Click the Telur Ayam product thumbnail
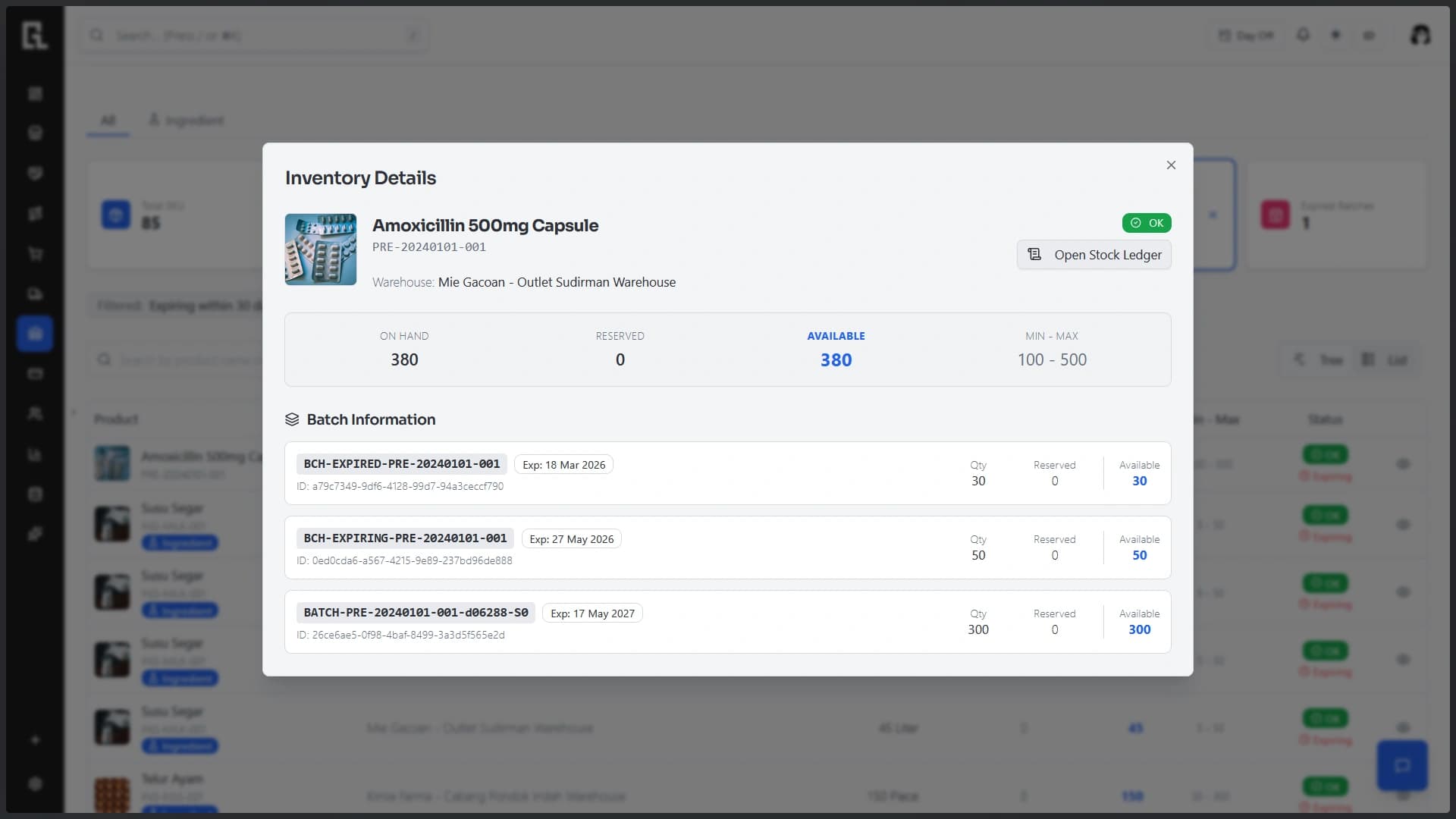The height and width of the screenshot is (819, 1456). 112,795
